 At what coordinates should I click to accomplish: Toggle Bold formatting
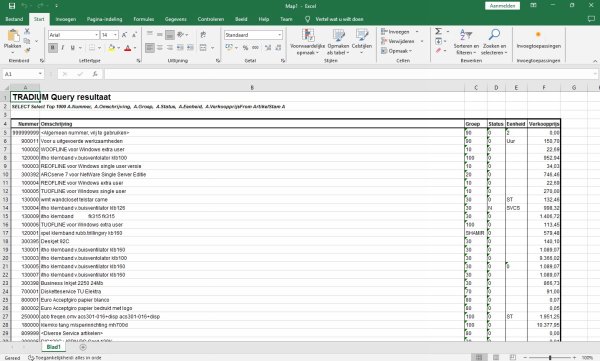click(x=53, y=47)
